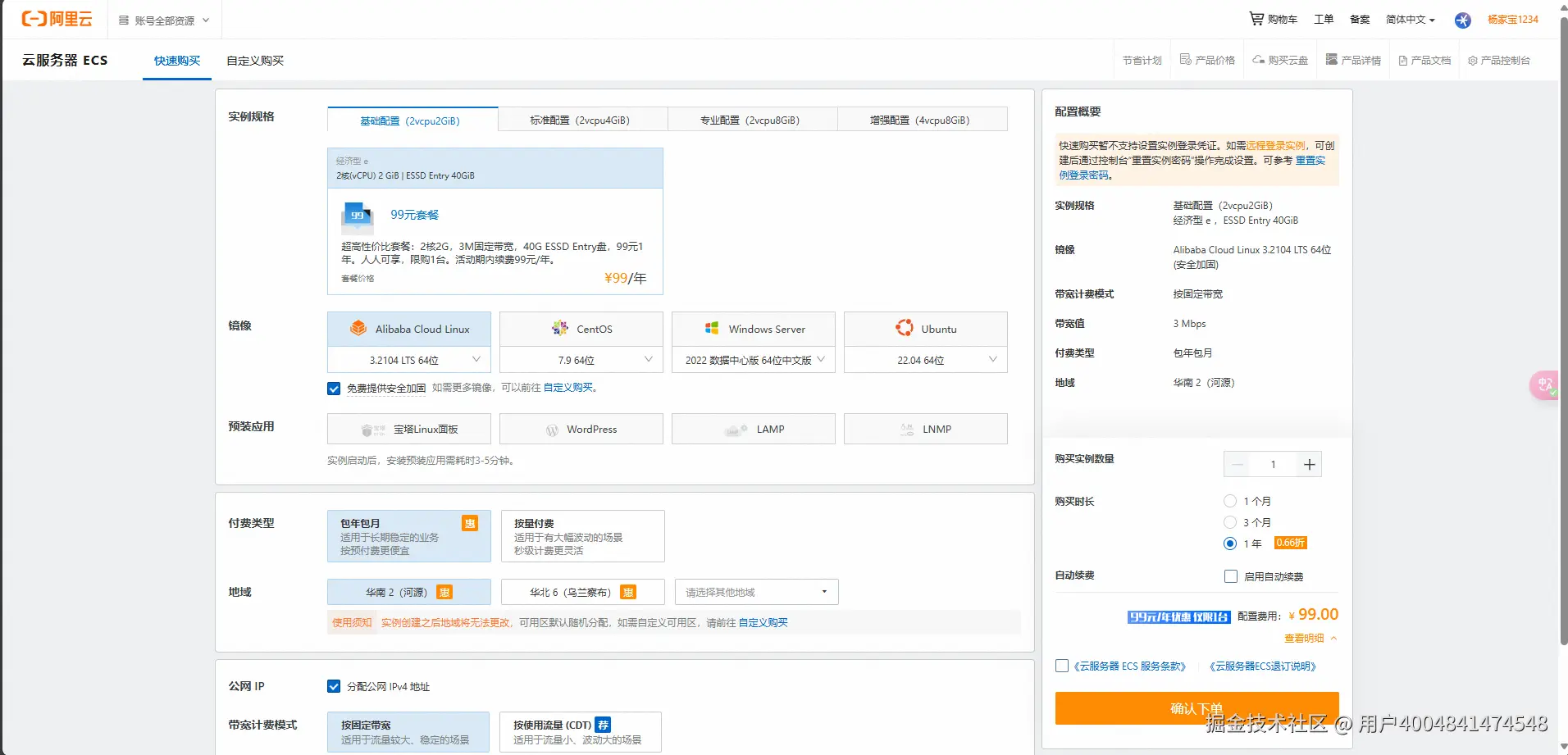
Task: Select the 1 个月 purchase duration
Action: point(1230,502)
